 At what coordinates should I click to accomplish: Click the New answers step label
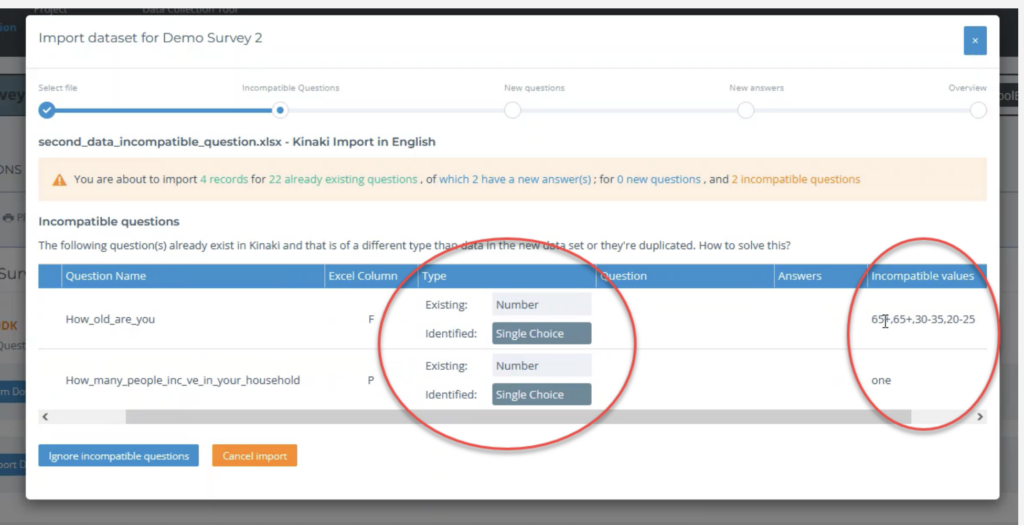(756, 88)
